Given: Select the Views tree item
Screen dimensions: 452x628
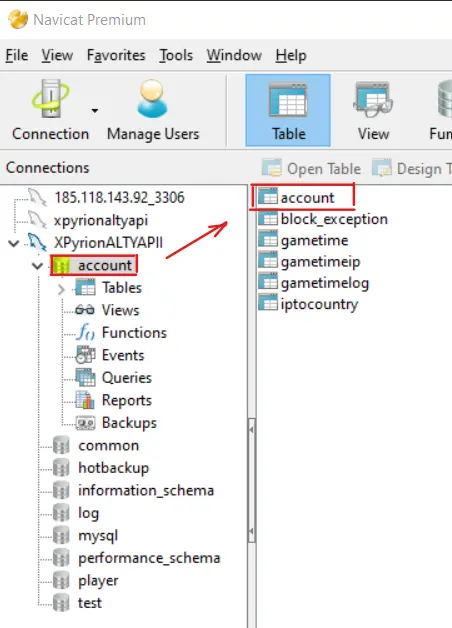Looking at the screenshot, I should (121, 310).
